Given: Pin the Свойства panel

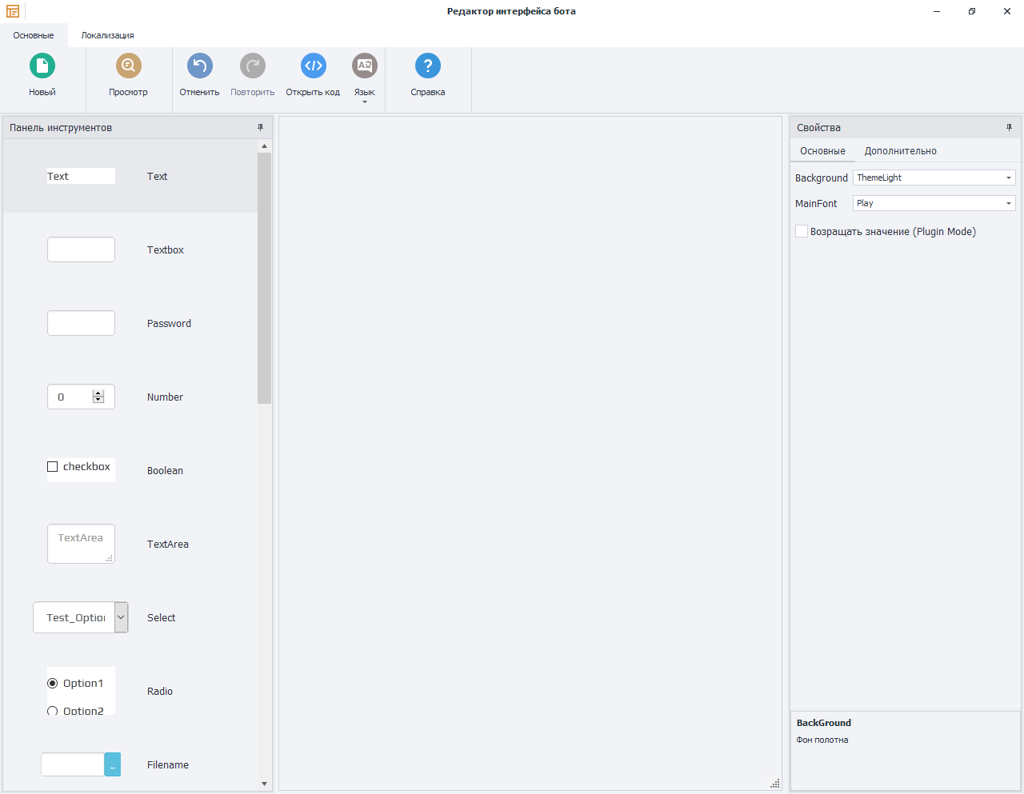Looking at the screenshot, I should [x=1009, y=127].
